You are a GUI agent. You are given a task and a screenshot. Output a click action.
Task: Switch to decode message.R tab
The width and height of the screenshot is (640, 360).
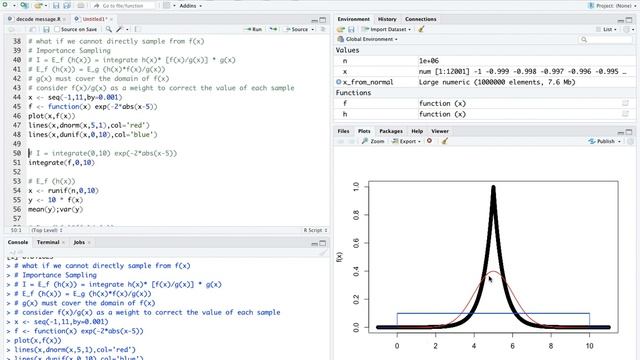(x=38, y=19)
